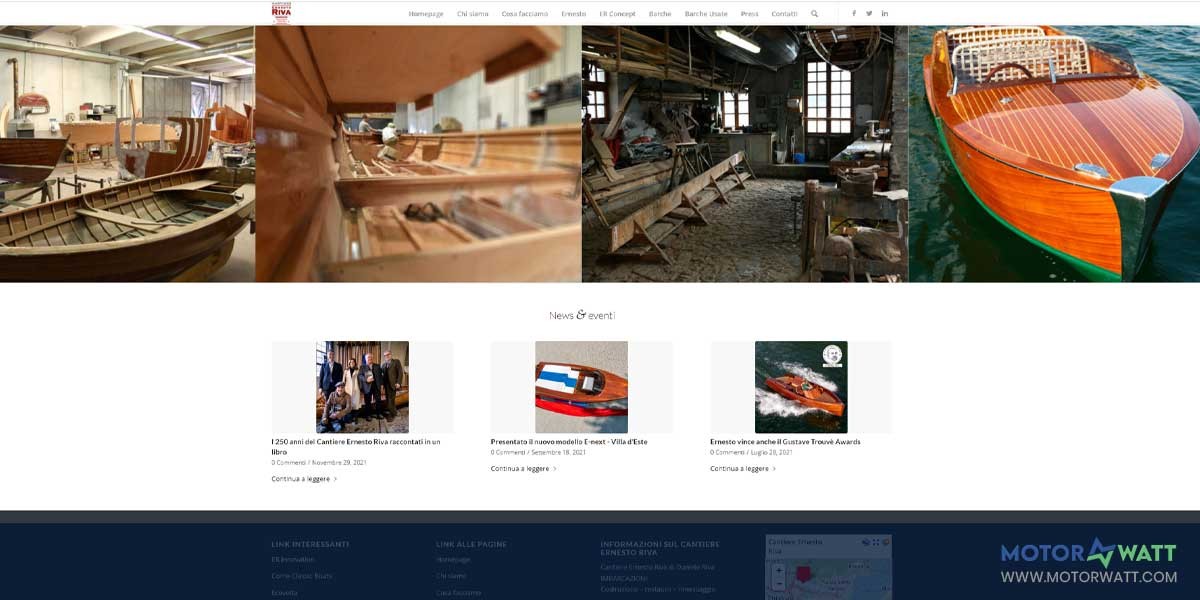Open the Facebook icon in the header
The height and width of the screenshot is (600, 1200).
pos(854,13)
